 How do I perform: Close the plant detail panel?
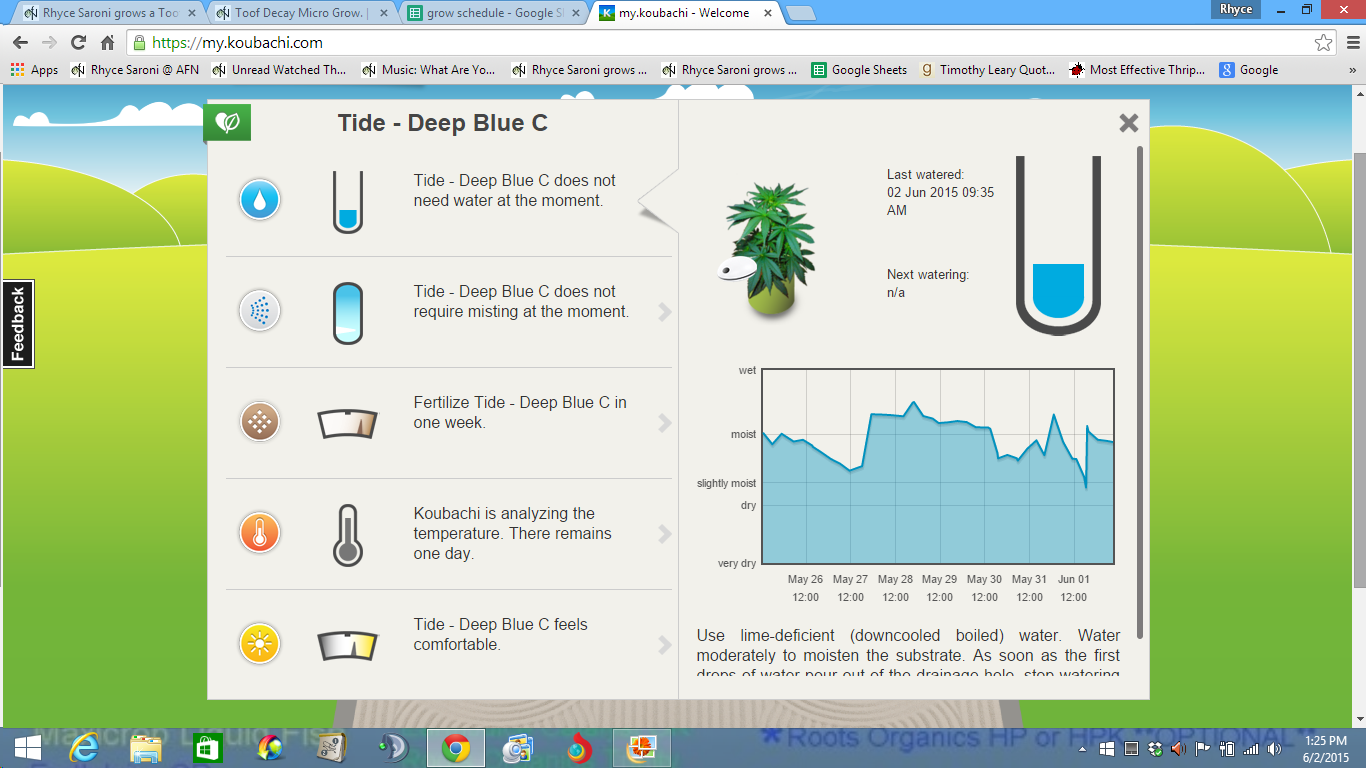pyautogui.click(x=1129, y=123)
